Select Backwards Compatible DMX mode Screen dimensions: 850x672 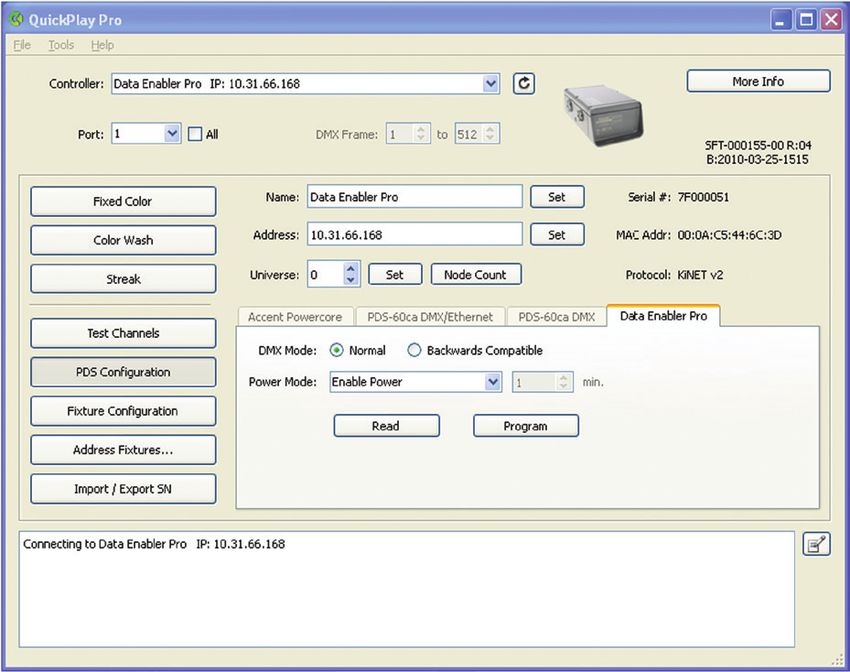[x=414, y=350]
